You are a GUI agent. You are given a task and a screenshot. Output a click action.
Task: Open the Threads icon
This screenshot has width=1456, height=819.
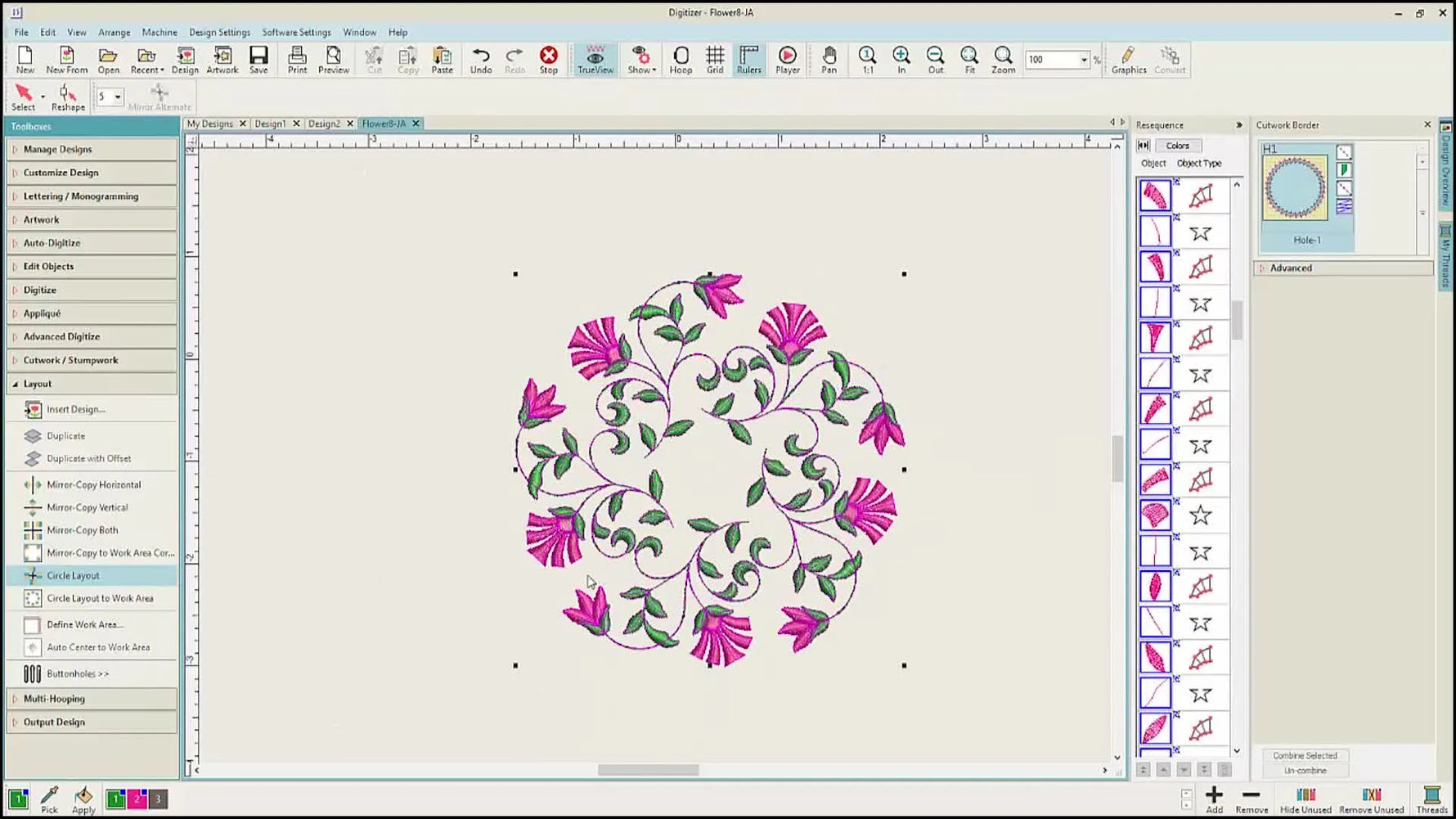1431,799
